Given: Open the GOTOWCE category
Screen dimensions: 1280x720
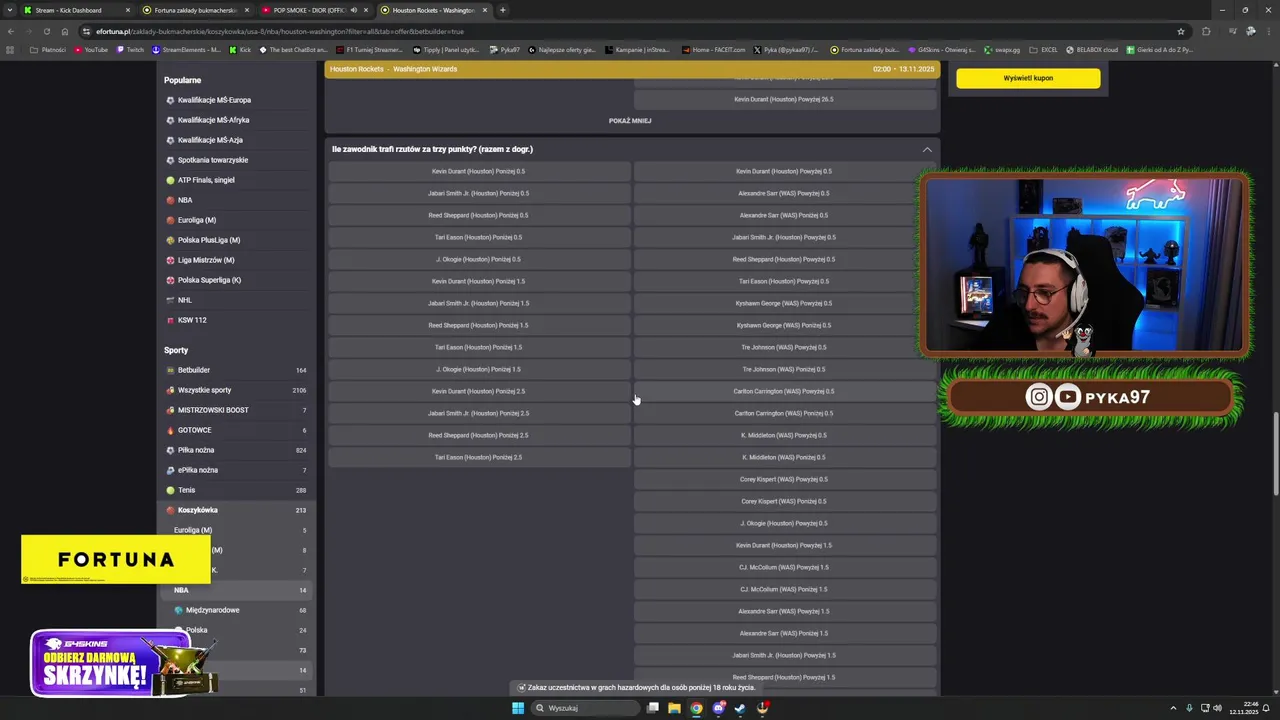Looking at the screenshot, I should click(x=238, y=430).
